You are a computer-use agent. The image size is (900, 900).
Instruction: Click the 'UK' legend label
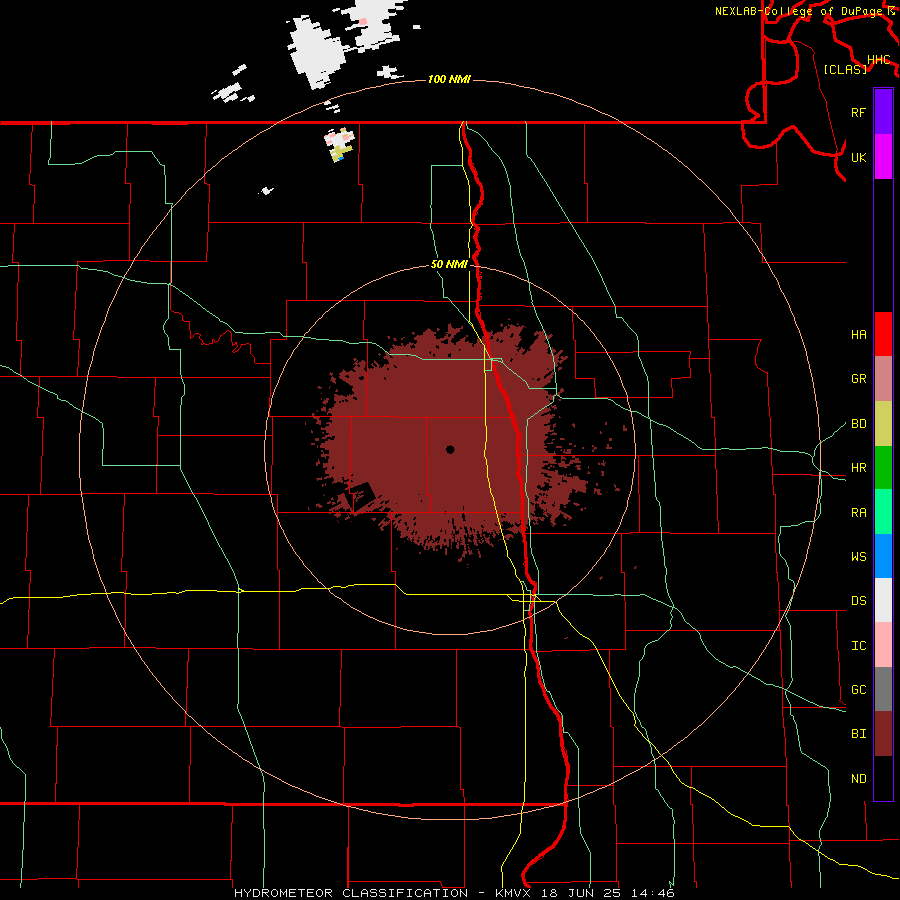pyautogui.click(x=858, y=157)
